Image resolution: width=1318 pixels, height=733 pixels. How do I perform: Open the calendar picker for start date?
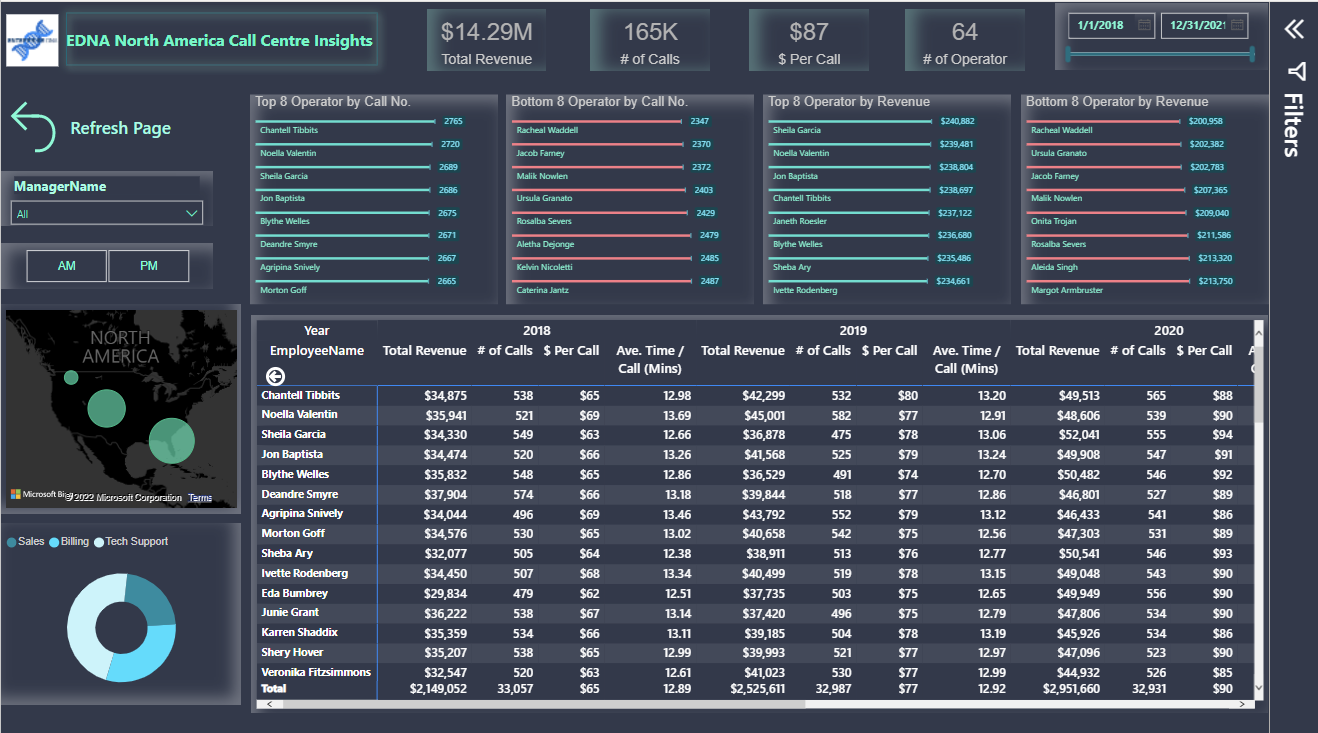click(1145, 25)
